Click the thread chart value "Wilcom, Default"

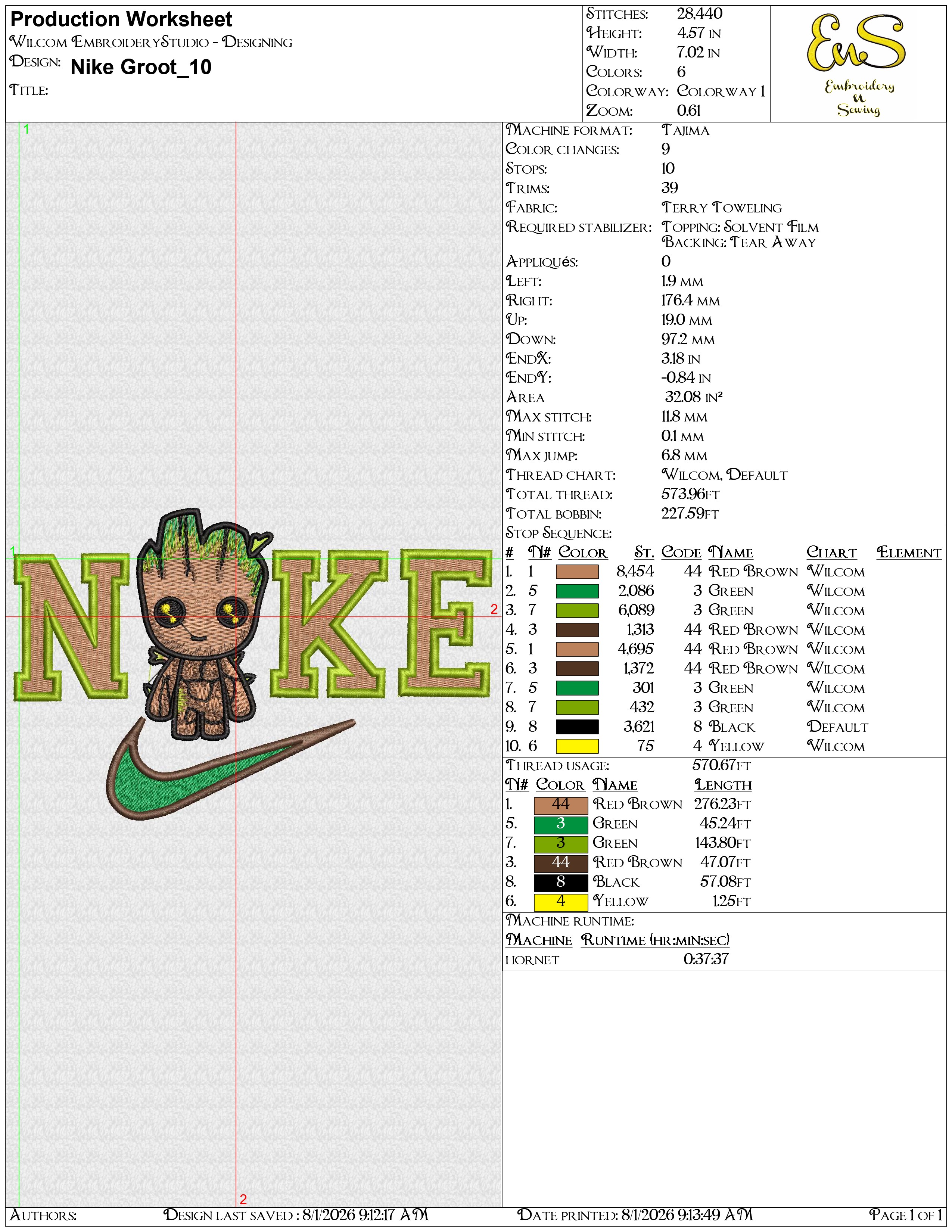click(x=725, y=475)
